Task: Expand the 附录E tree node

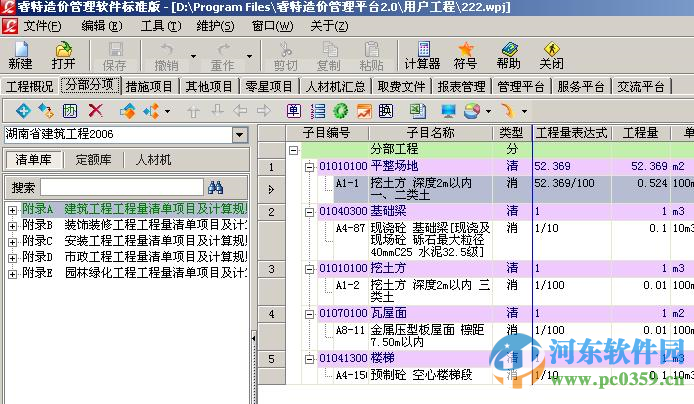Action: point(12,274)
